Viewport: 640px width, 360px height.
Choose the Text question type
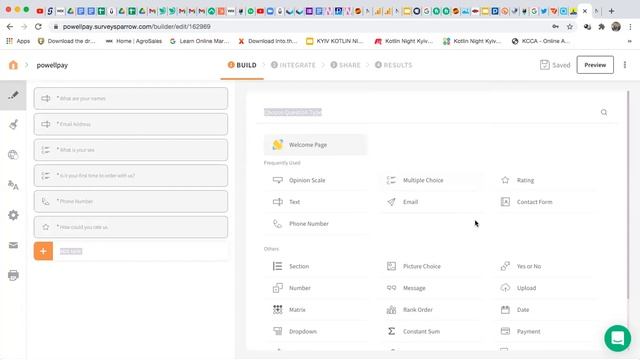pos(316,202)
